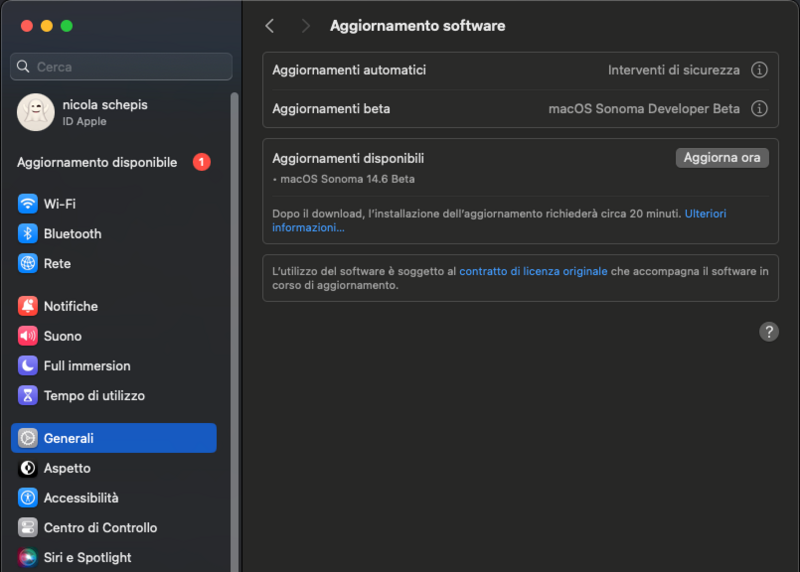Image resolution: width=800 pixels, height=572 pixels.
Task: Click the Bluetooth icon in sidebar
Action: tap(28, 234)
